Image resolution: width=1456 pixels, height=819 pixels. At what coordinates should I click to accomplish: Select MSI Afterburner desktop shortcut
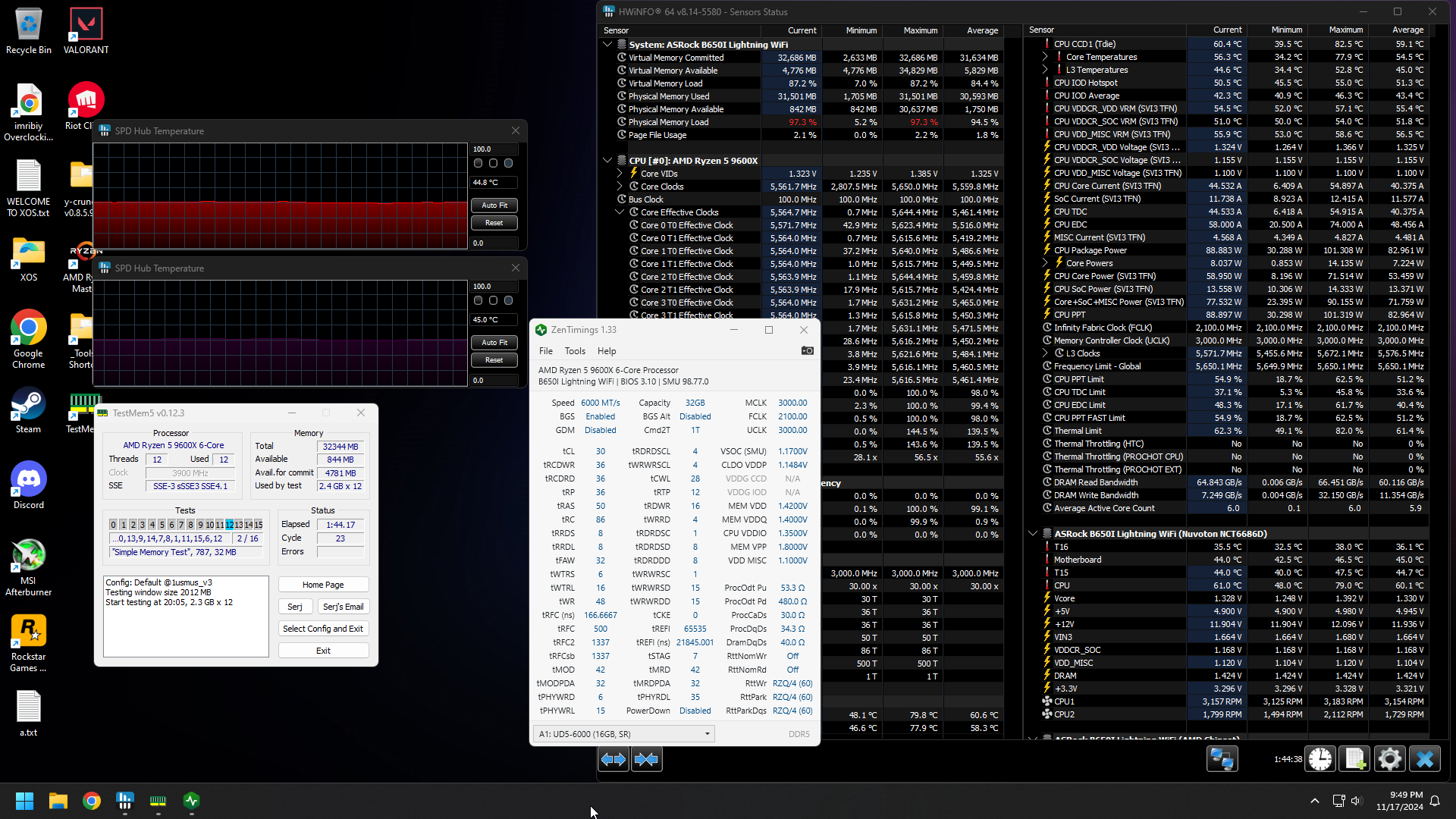pyautogui.click(x=29, y=567)
